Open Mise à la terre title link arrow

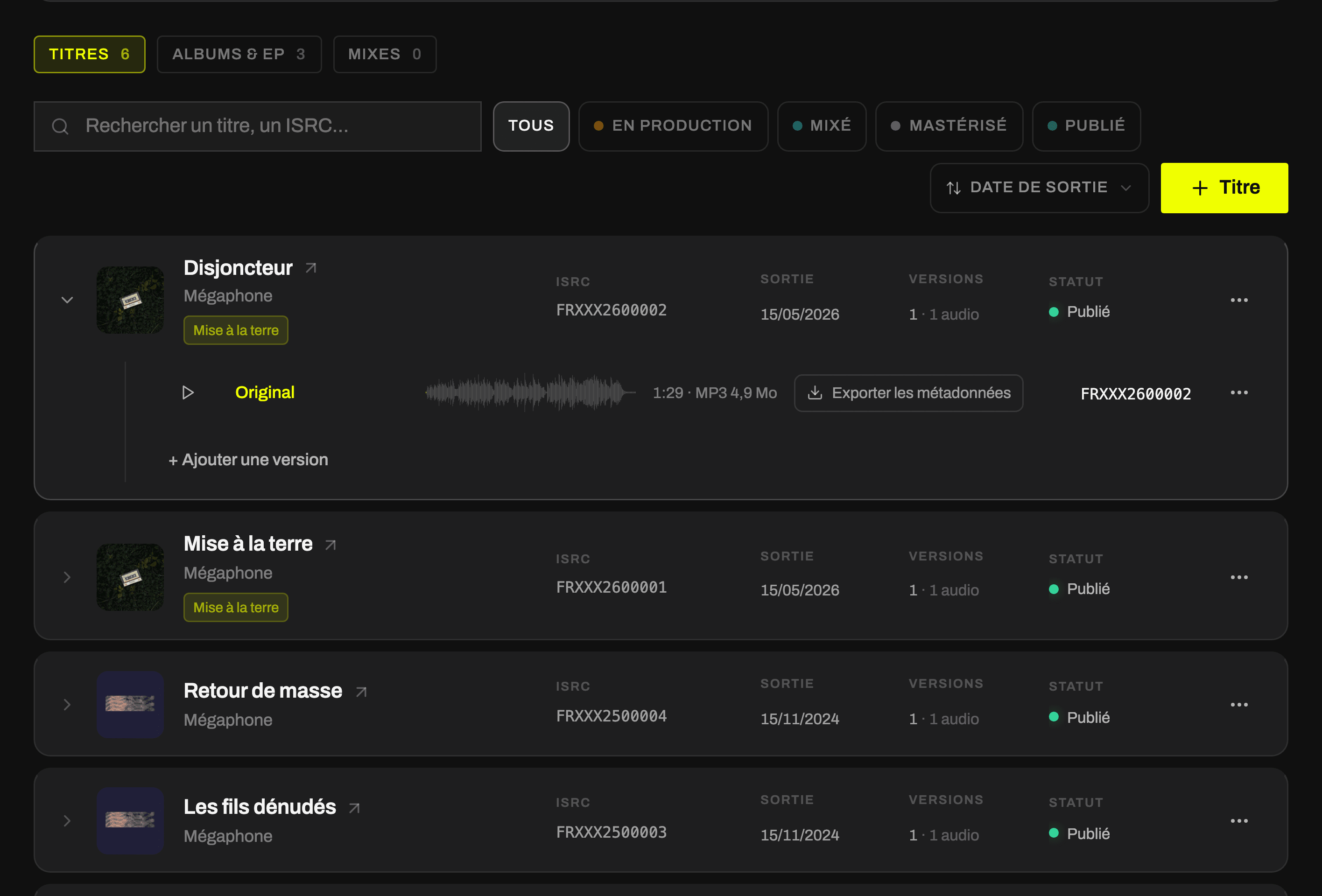[x=330, y=545]
